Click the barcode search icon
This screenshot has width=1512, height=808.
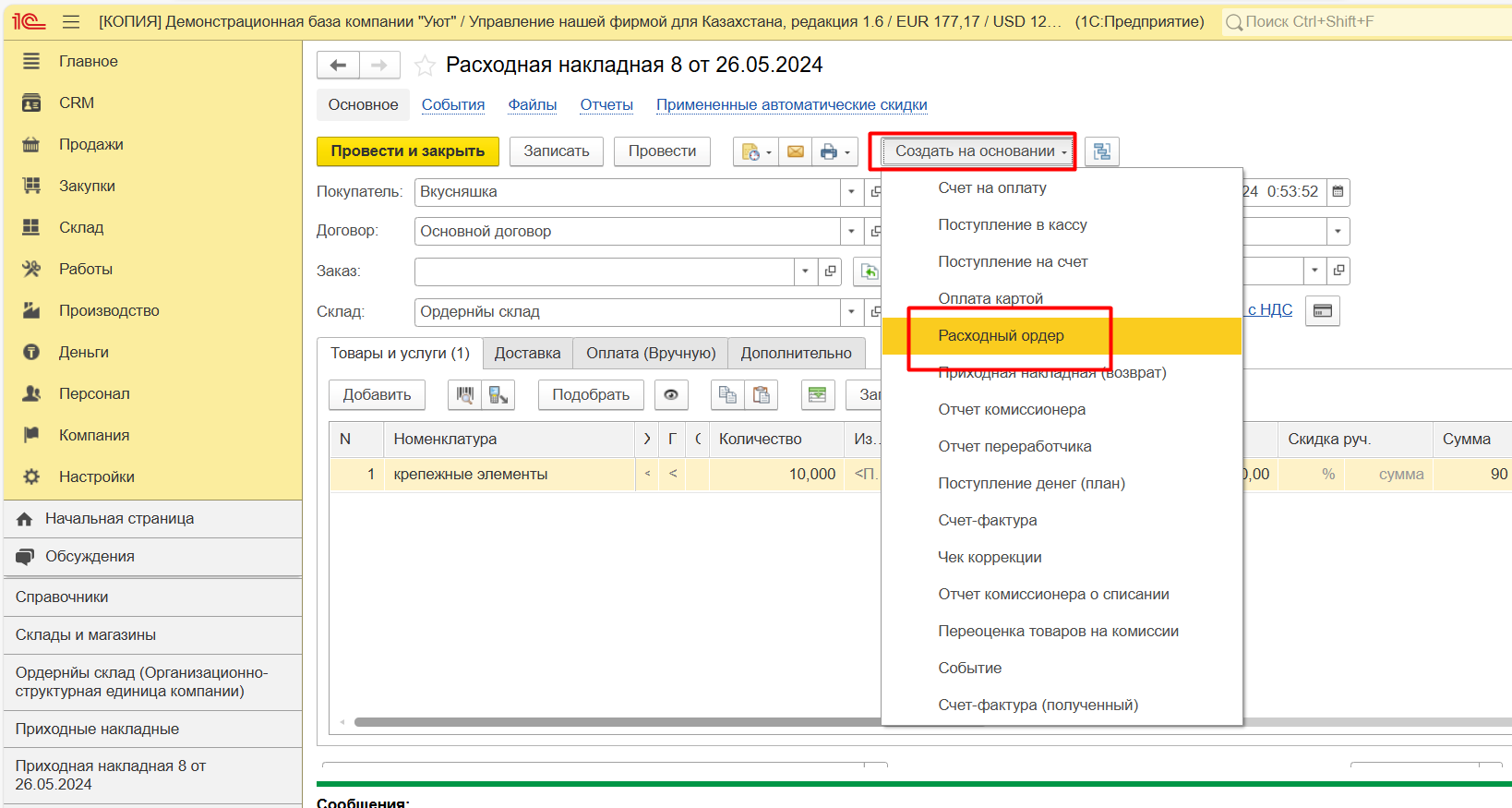click(465, 395)
